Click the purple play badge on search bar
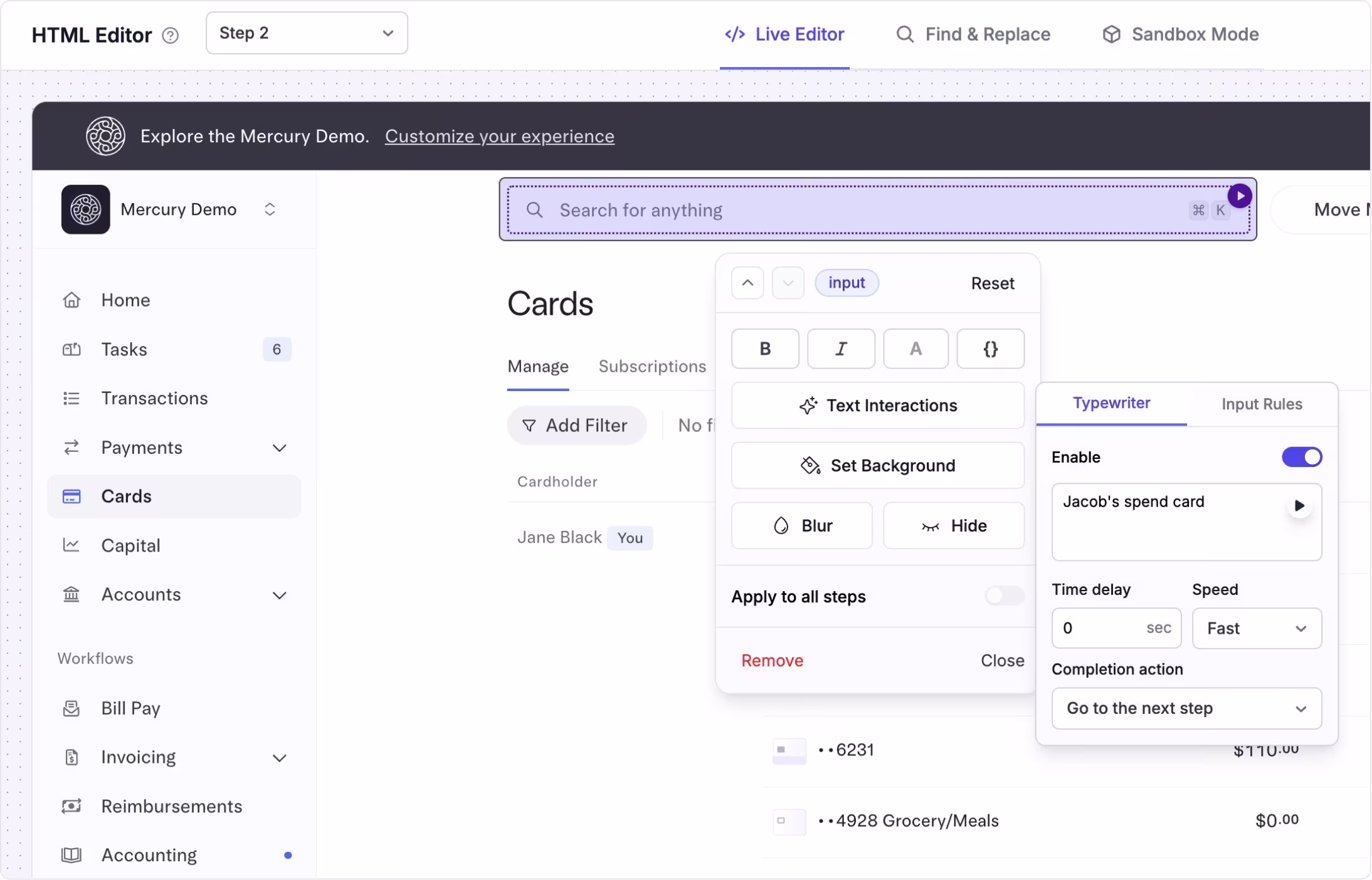This screenshot has height=880, width=1372. 1239,196
